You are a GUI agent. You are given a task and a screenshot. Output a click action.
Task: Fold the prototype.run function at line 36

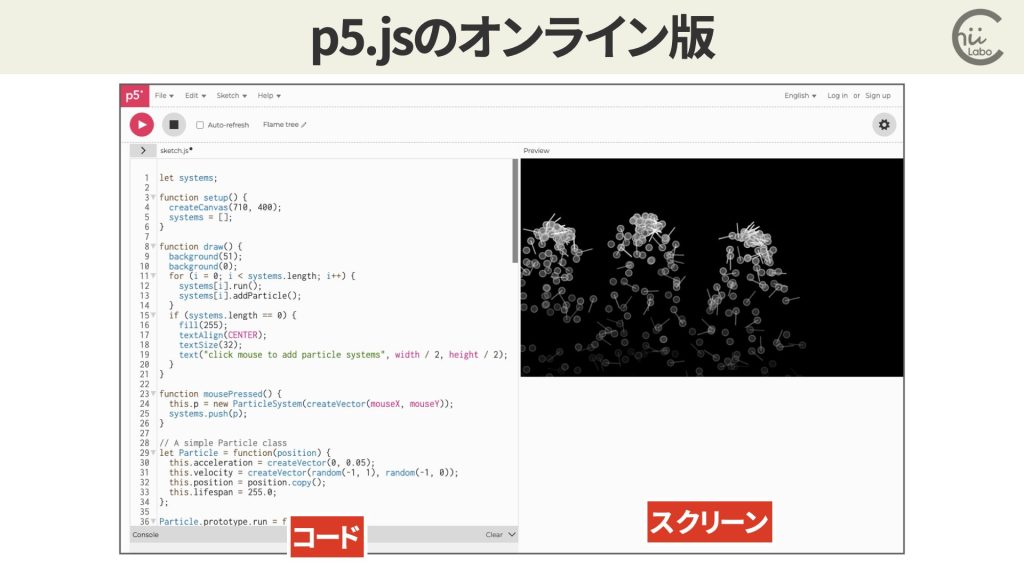pos(153,521)
